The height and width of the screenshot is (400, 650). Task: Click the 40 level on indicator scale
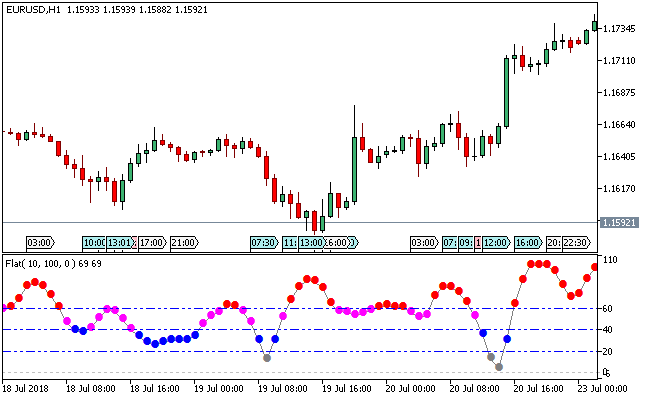tap(609, 330)
